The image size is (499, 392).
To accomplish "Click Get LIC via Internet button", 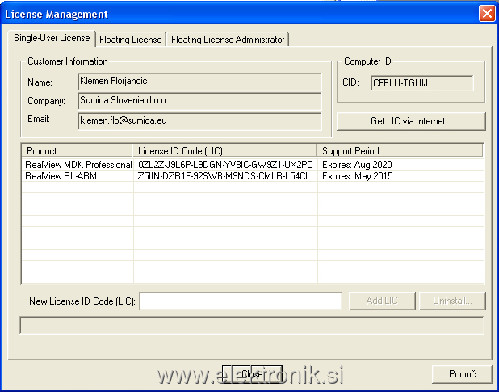I will tap(411, 121).
